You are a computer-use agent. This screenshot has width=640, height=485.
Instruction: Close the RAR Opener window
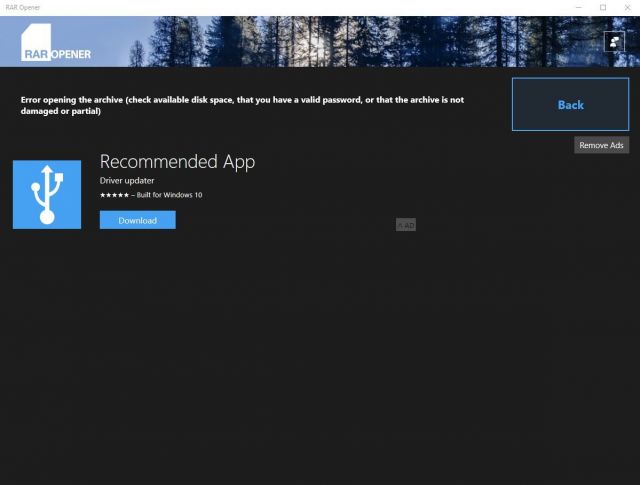tap(628, 7)
